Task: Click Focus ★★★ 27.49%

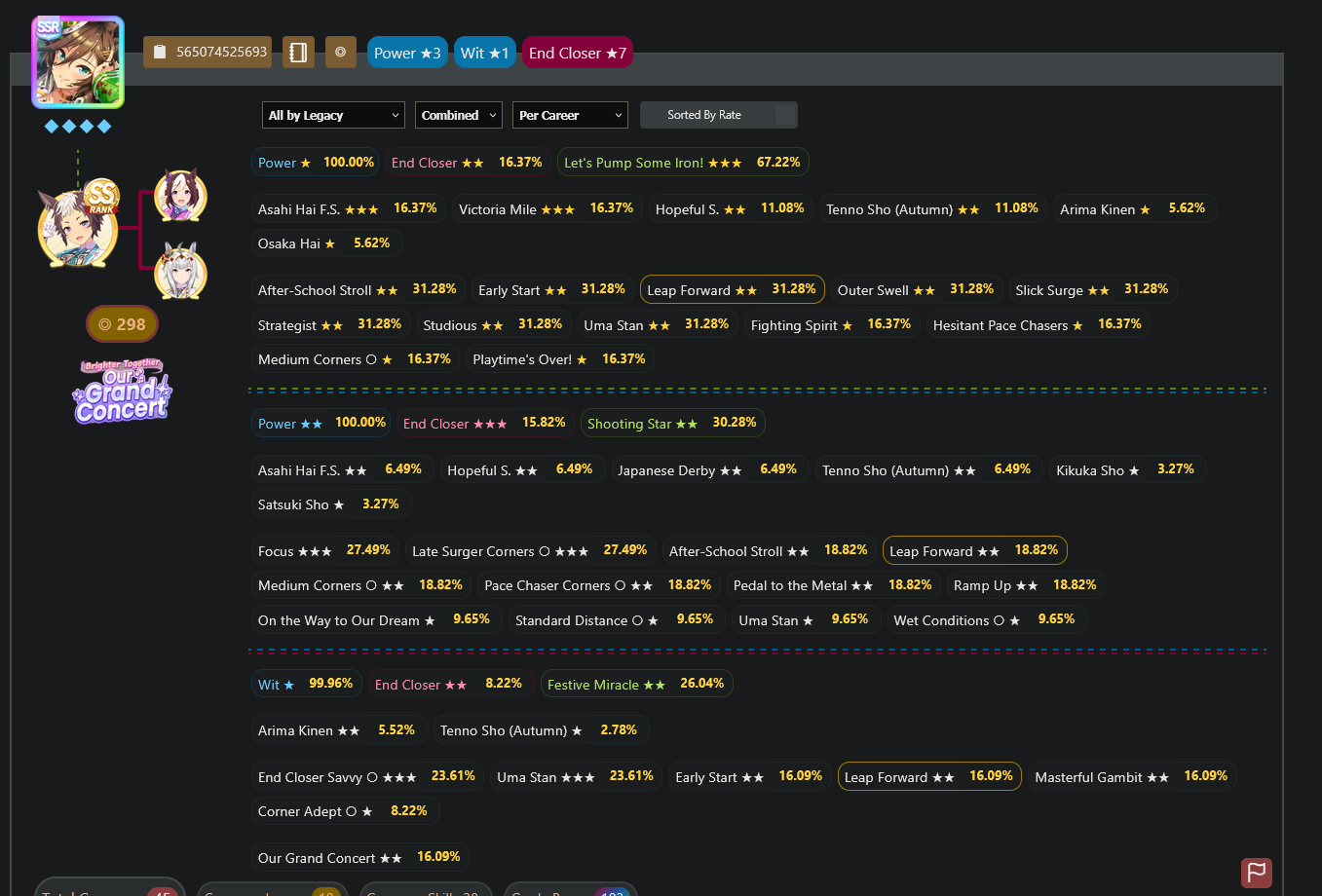Action: pyautogui.click(x=324, y=550)
